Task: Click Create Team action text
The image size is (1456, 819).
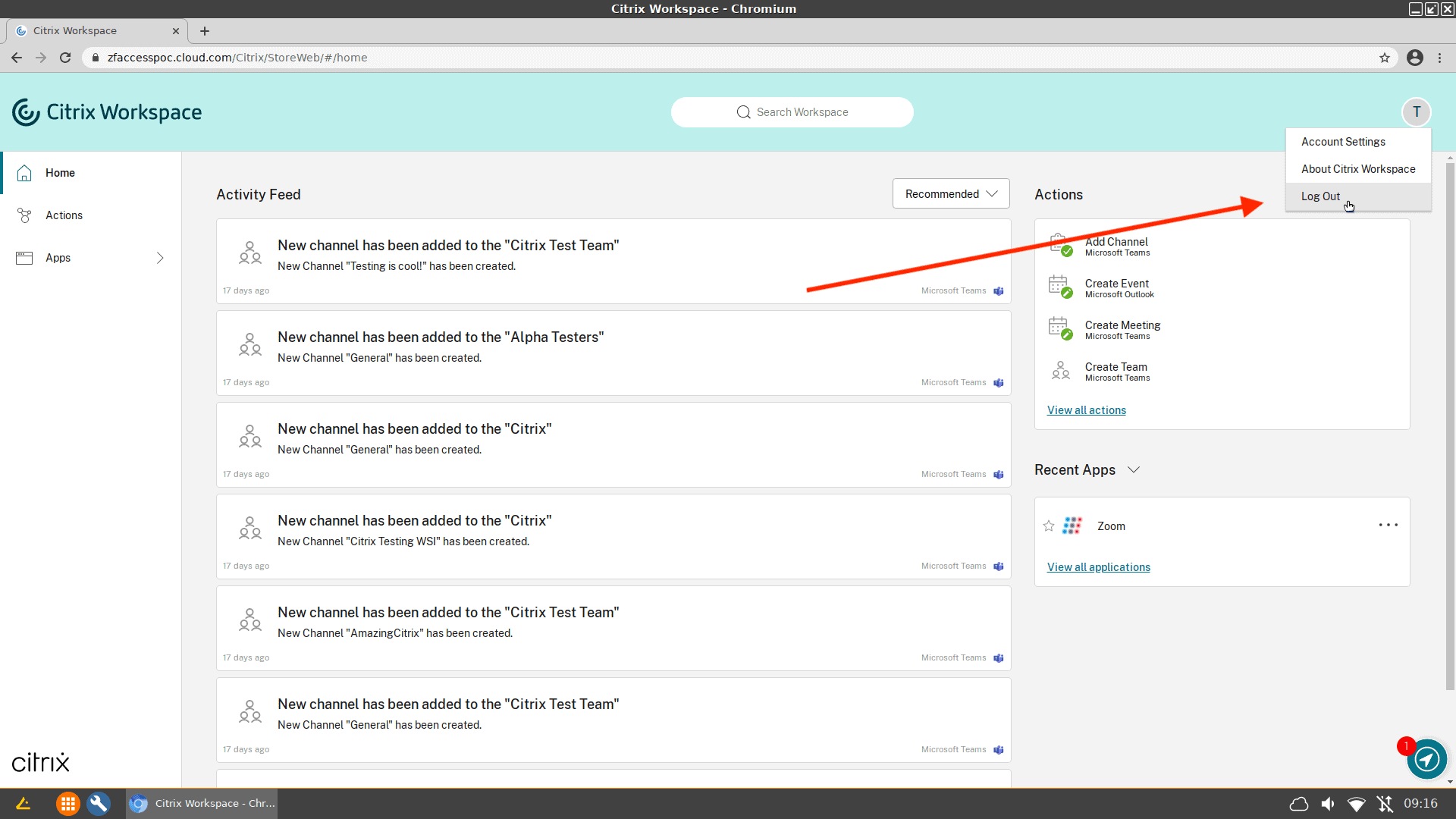Action: click(x=1116, y=367)
